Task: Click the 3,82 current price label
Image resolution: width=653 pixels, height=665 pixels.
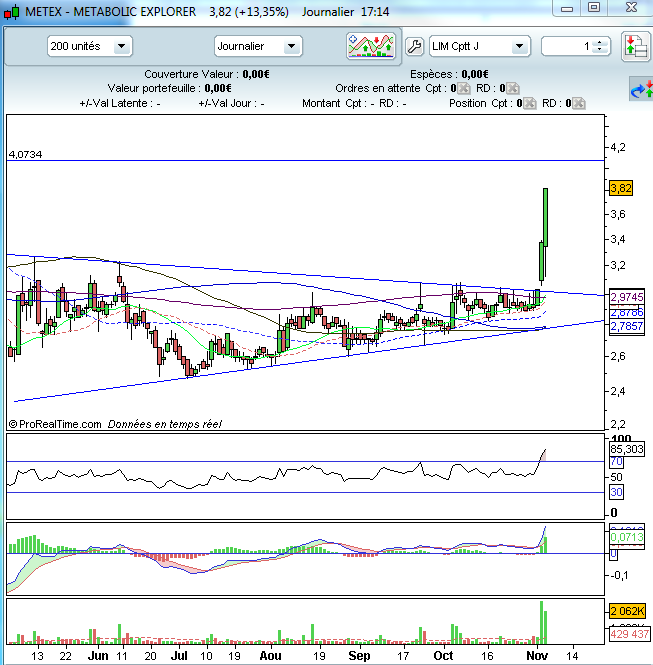Action: [621, 188]
